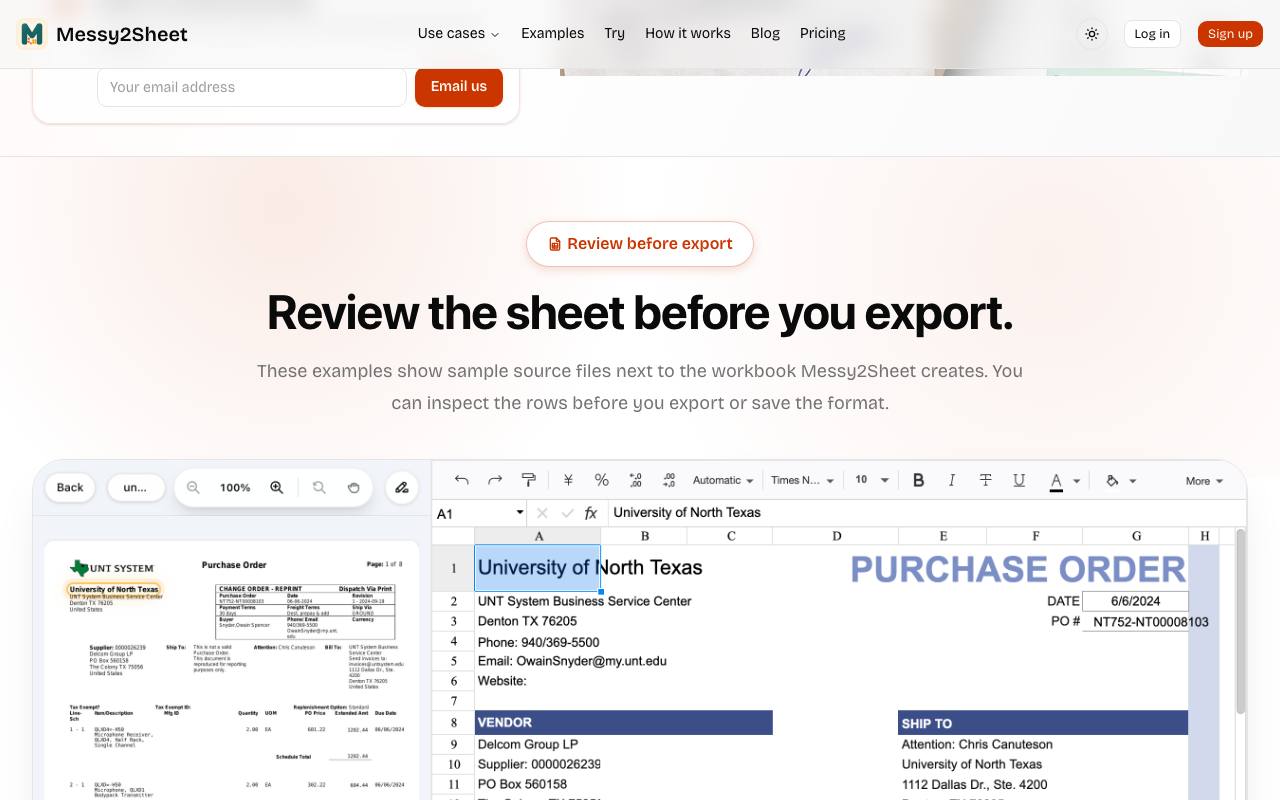Click the PURCHASE ORDER title cell
Image resolution: width=1280 pixels, height=800 pixels.
(1018, 569)
